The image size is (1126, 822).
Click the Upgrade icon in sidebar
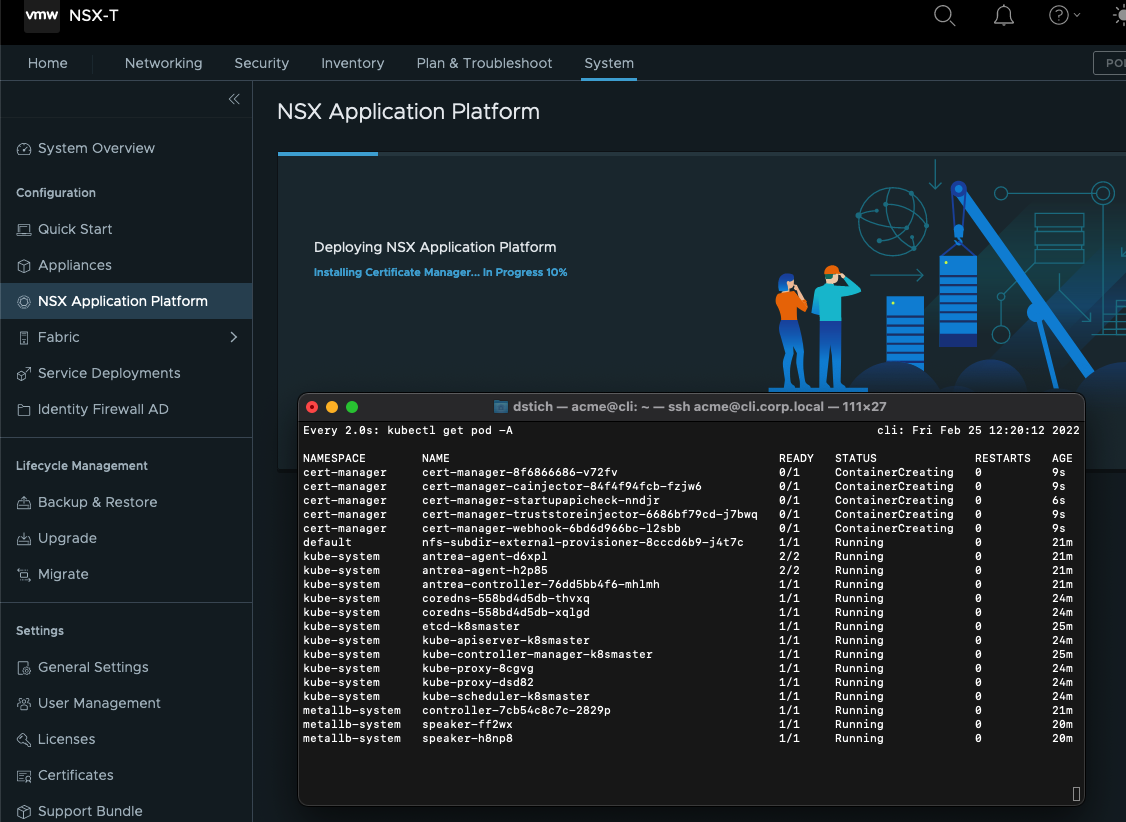pyautogui.click(x=24, y=538)
